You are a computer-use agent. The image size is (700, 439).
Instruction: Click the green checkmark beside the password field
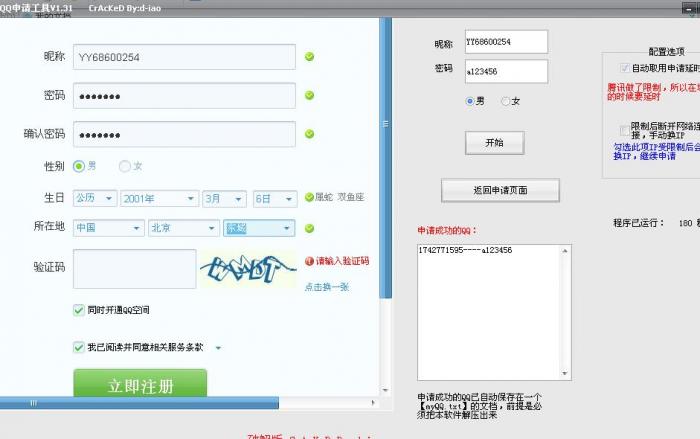click(x=309, y=95)
